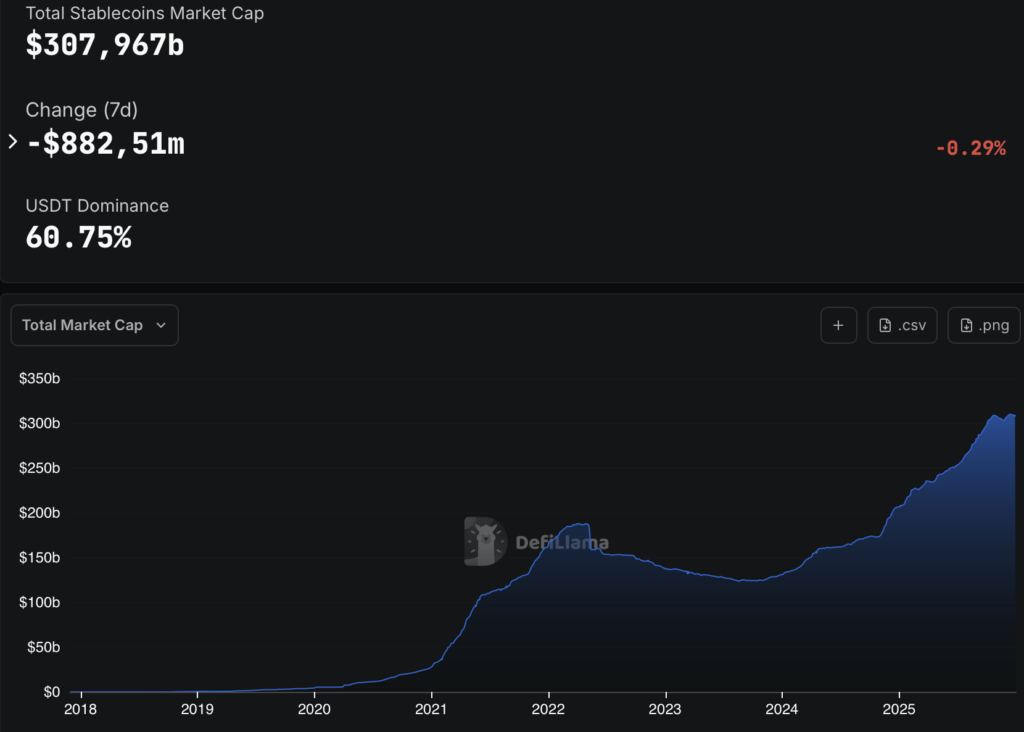Click the $100b y-axis label
This screenshot has height=732, width=1024.
[x=39, y=603]
